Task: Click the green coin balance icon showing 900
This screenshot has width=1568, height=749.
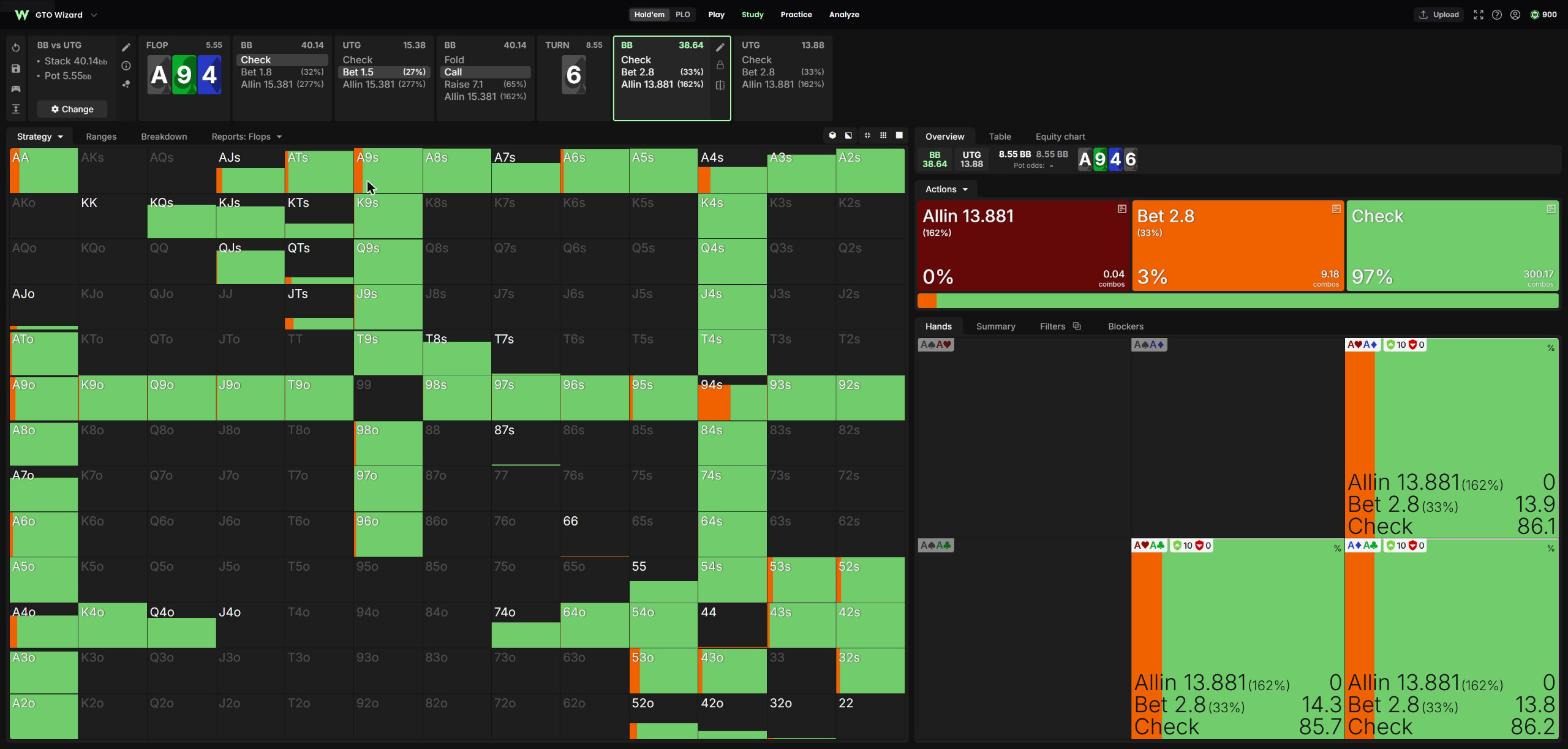Action: pyautogui.click(x=1535, y=15)
